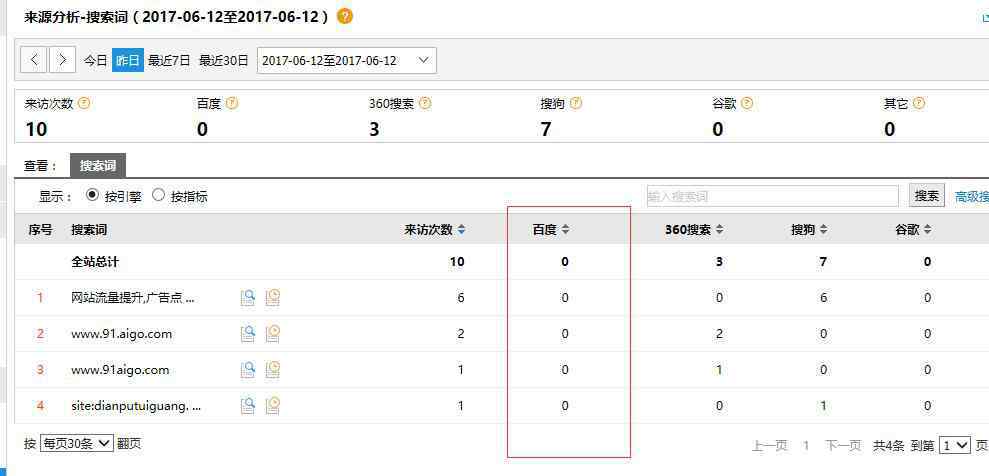Open history trend icon for site:dianputuiguang row
Viewport: 989px width, 476px height.
tap(272, 405)
